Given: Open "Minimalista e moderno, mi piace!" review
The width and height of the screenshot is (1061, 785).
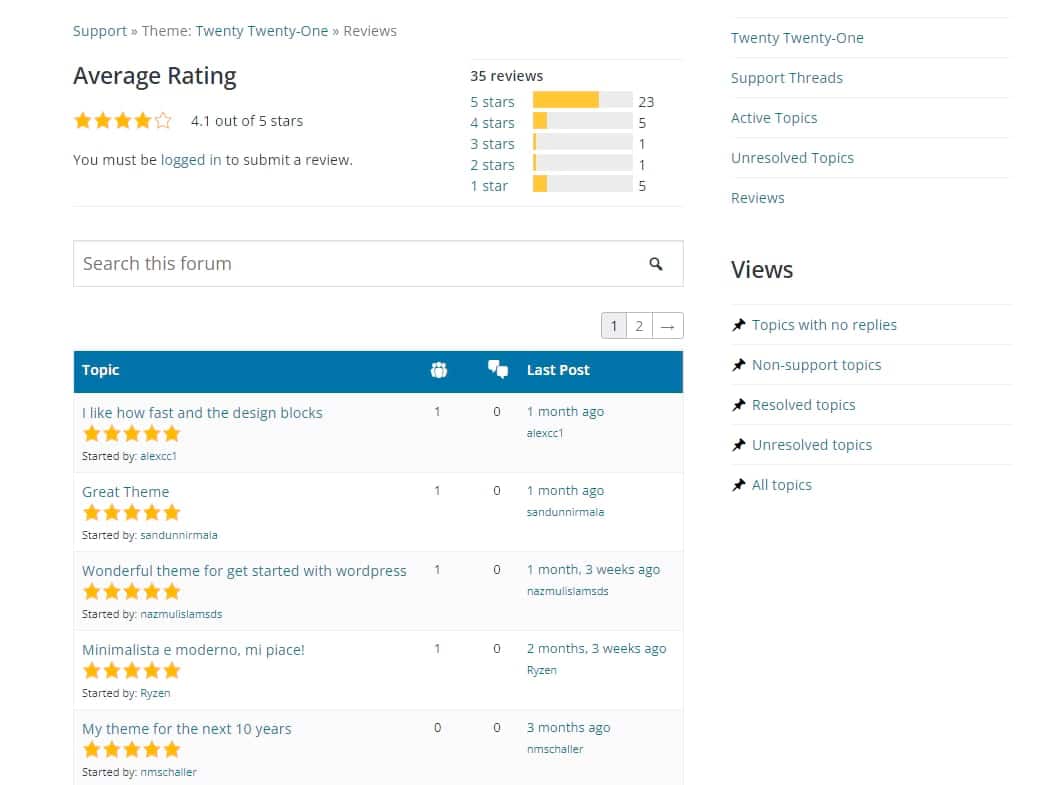Looking at the screenshot, I should click(x=193, y=649).
